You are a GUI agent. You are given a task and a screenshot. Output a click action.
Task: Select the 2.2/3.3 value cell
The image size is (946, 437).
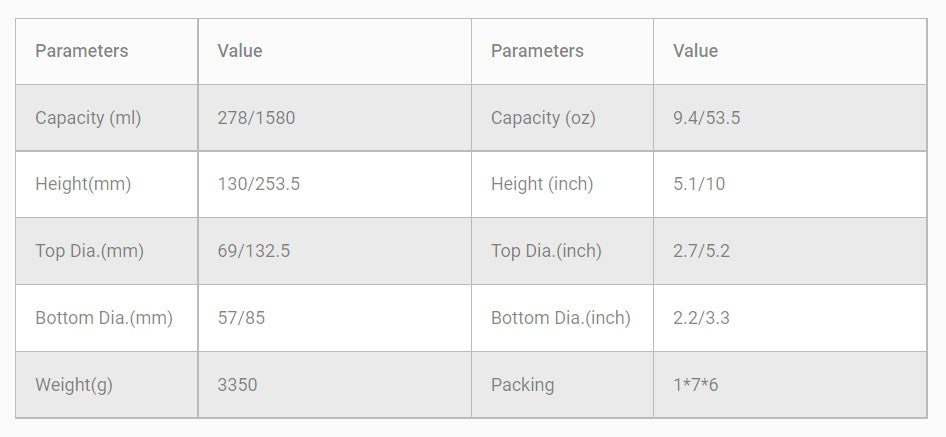[702, 318]
